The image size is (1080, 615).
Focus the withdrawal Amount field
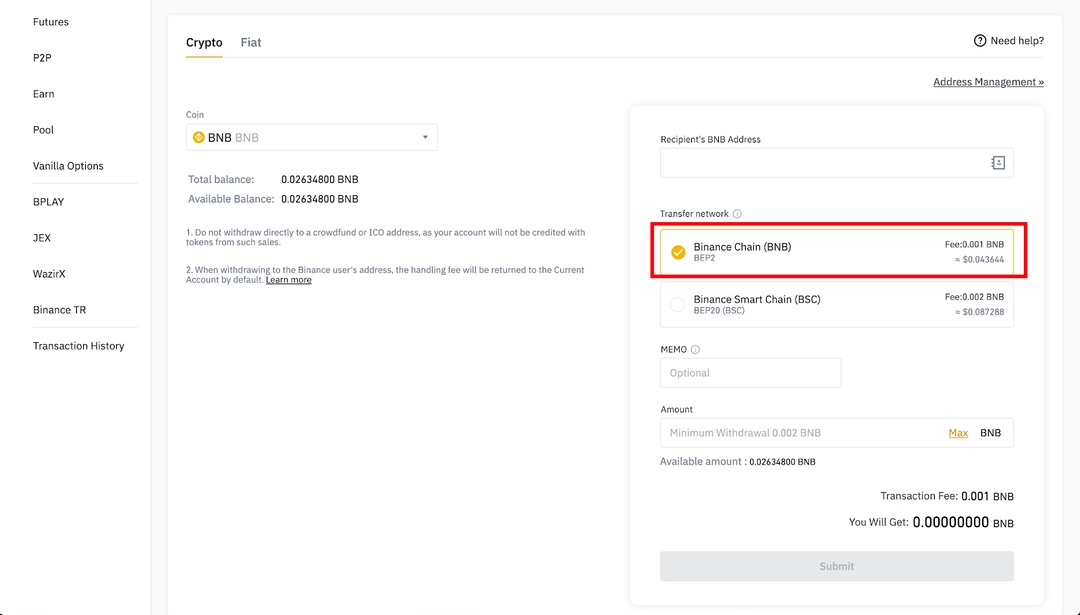coord(836,432)
